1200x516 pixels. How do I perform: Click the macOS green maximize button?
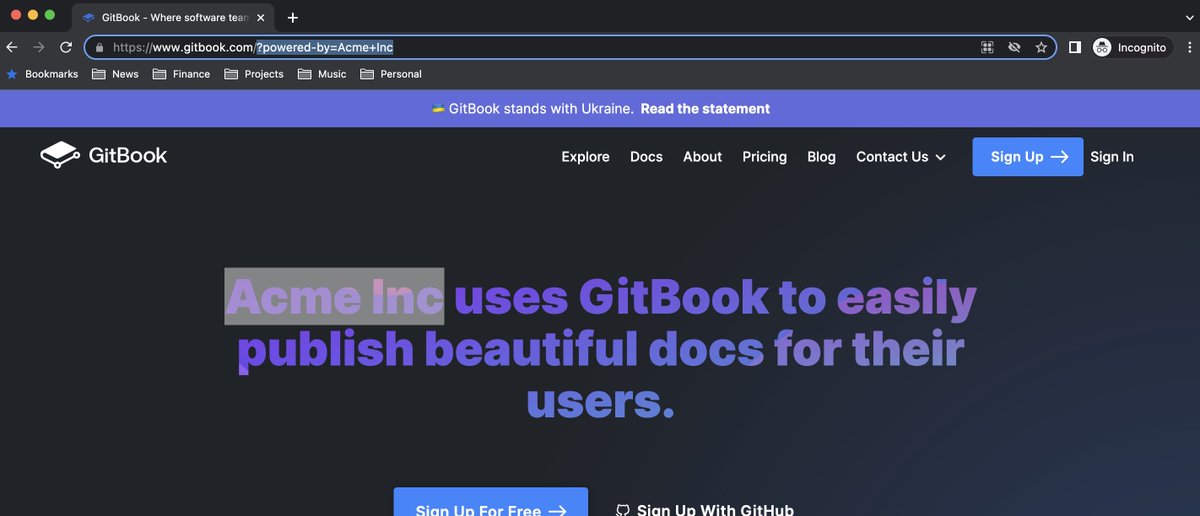click(50, 15)
